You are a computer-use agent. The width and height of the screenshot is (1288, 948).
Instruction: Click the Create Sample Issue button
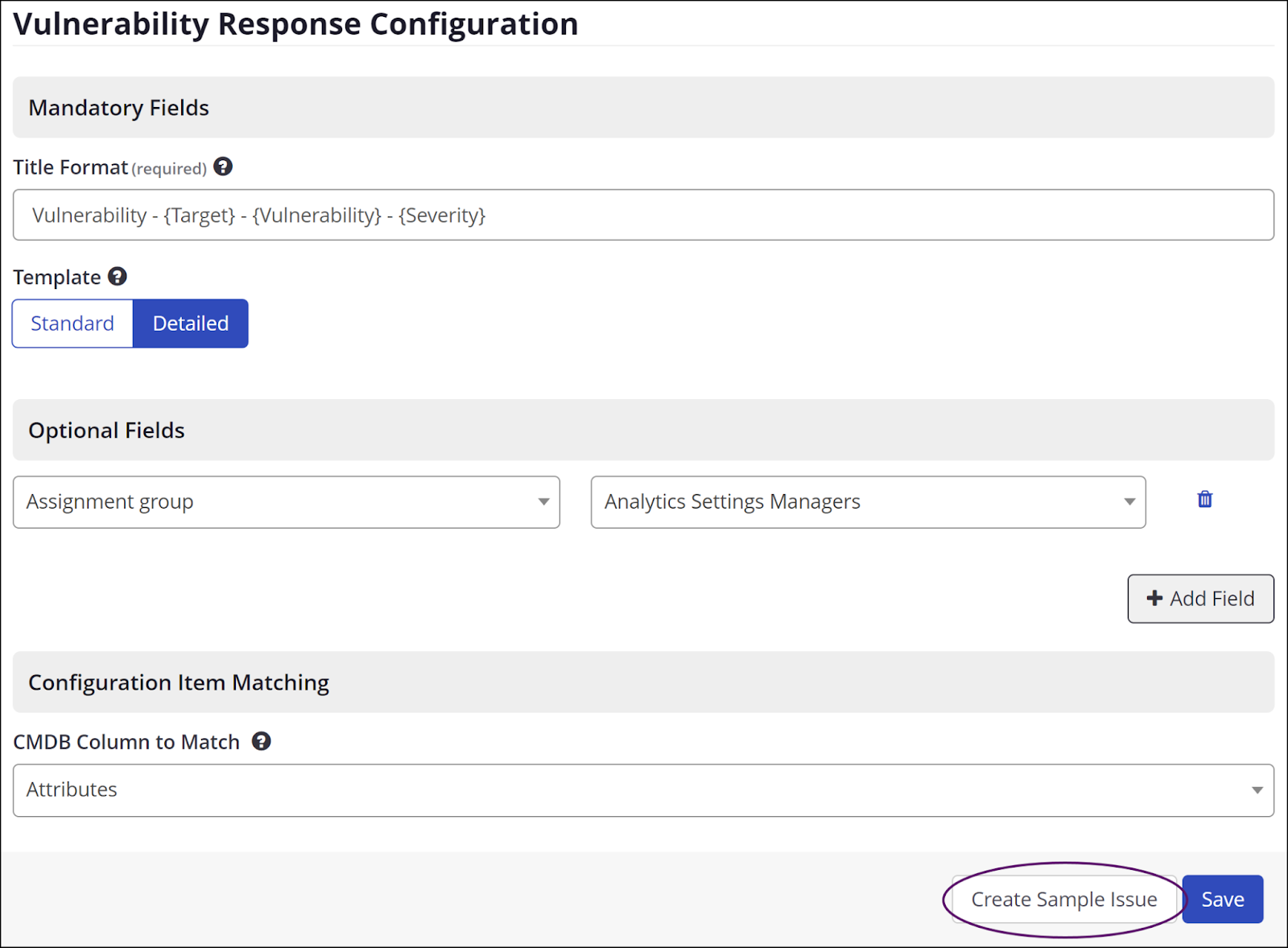point(1064,899)
